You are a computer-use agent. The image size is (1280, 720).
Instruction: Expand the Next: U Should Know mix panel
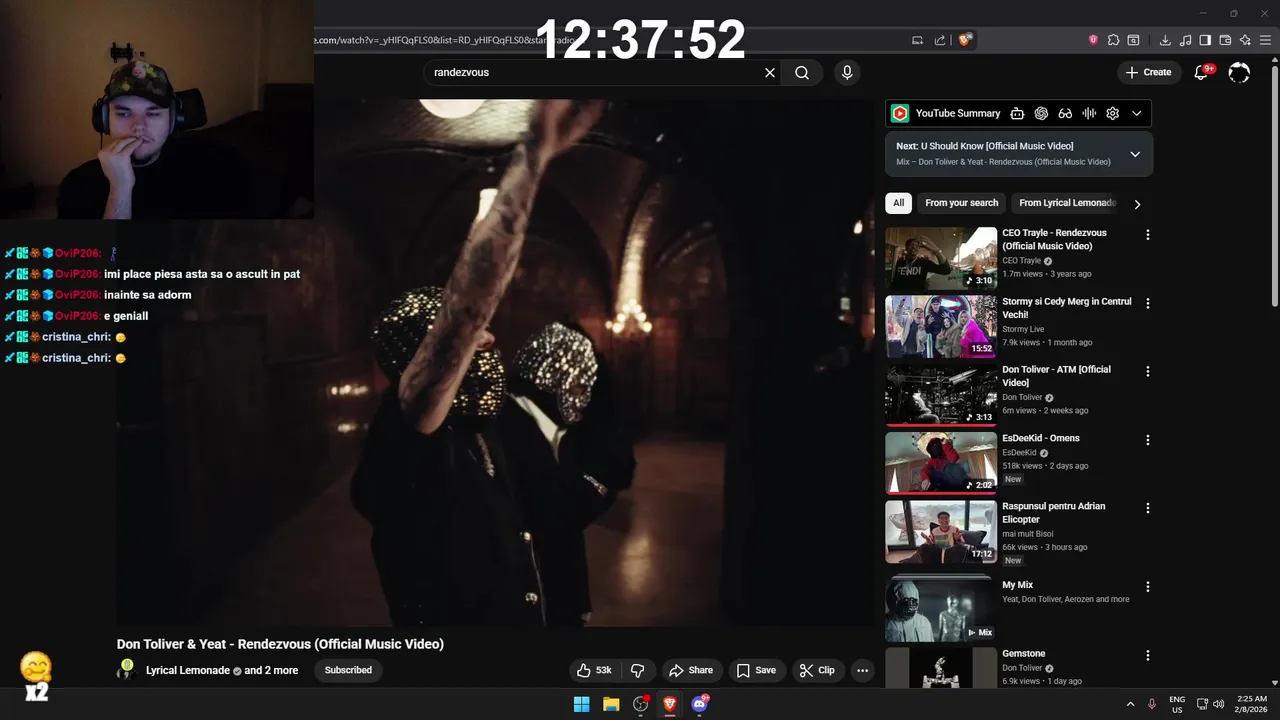click(1135, 154)
